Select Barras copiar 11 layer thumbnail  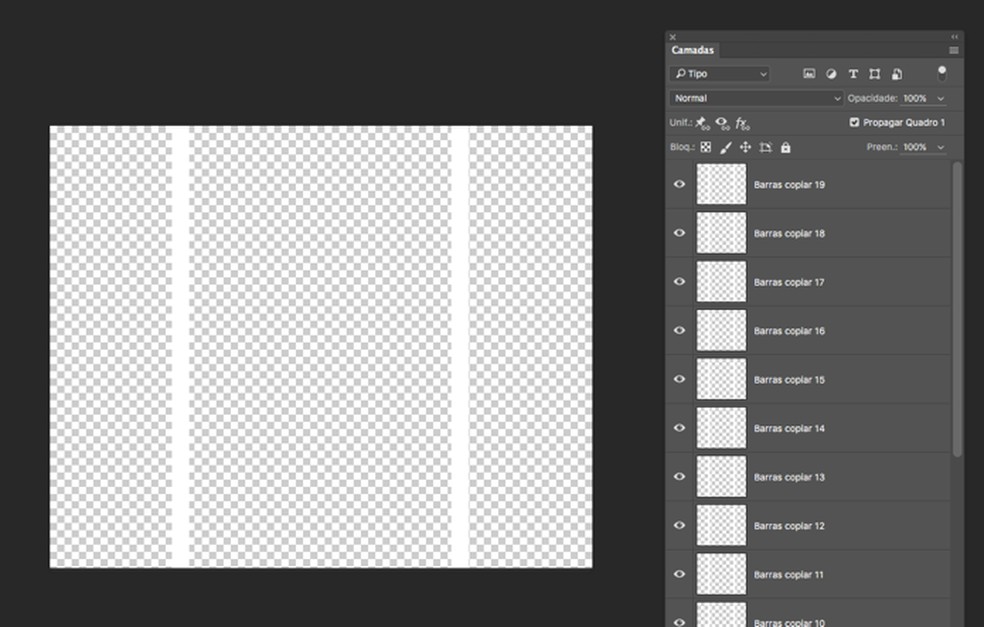721,574
